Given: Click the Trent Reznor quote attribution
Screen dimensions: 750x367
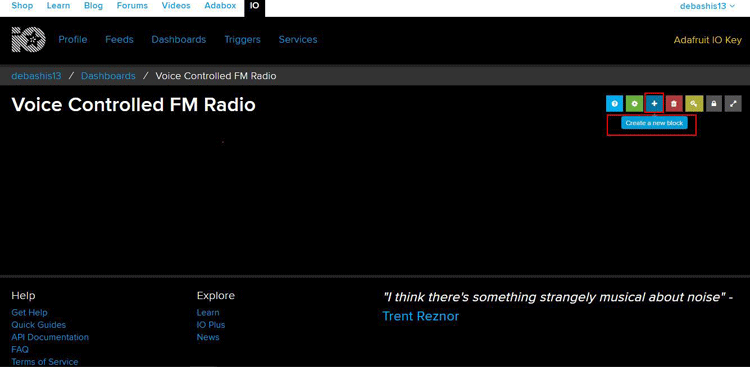Looking at the screenshot, I should (x=421, y=316).
